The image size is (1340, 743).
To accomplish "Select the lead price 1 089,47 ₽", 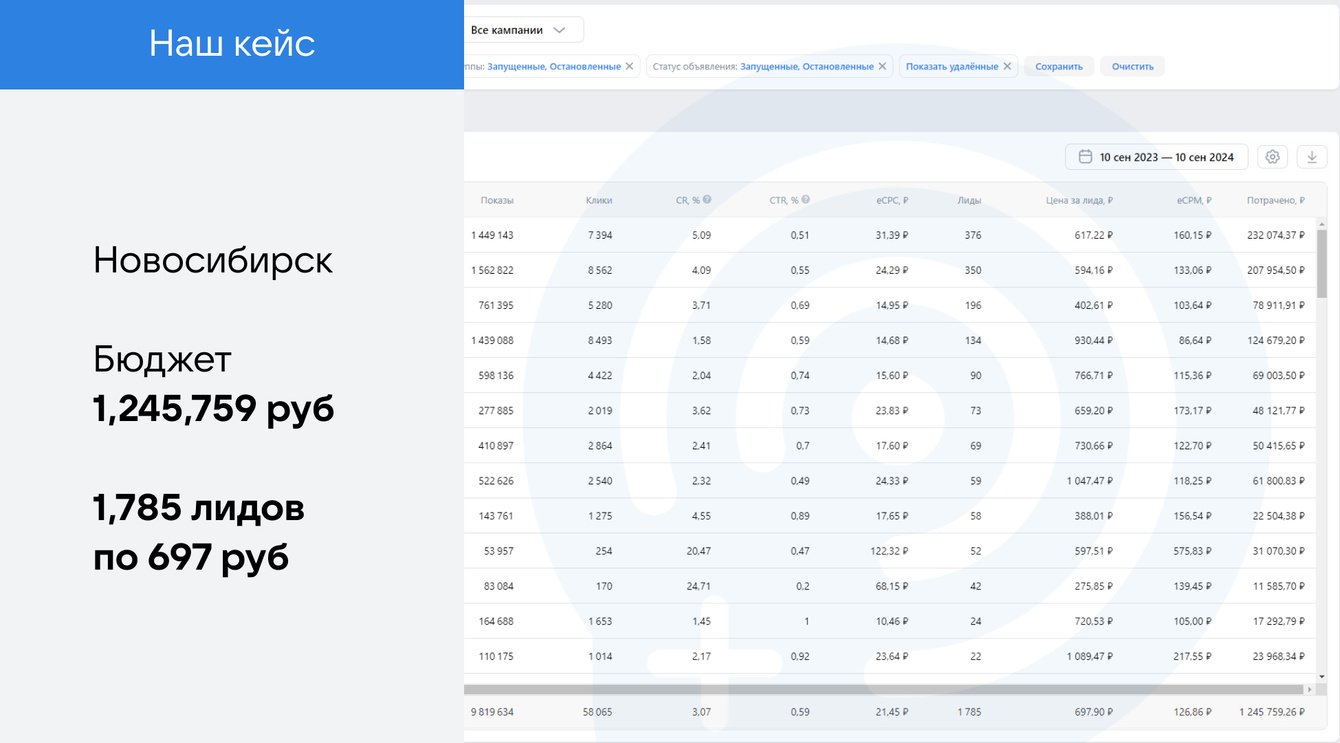I will click(1090, 656).
